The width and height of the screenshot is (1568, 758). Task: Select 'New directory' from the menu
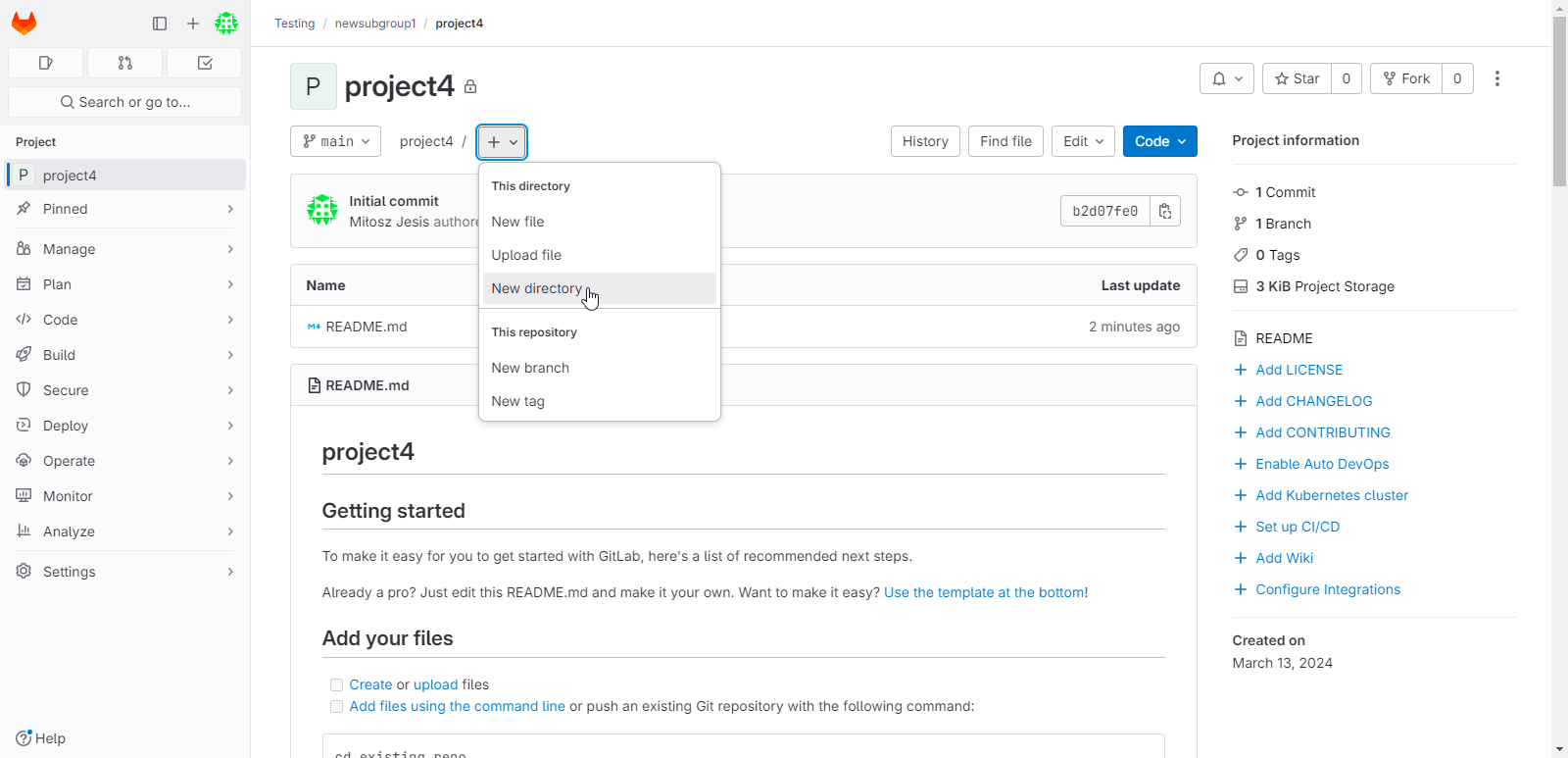pos(537,288)
